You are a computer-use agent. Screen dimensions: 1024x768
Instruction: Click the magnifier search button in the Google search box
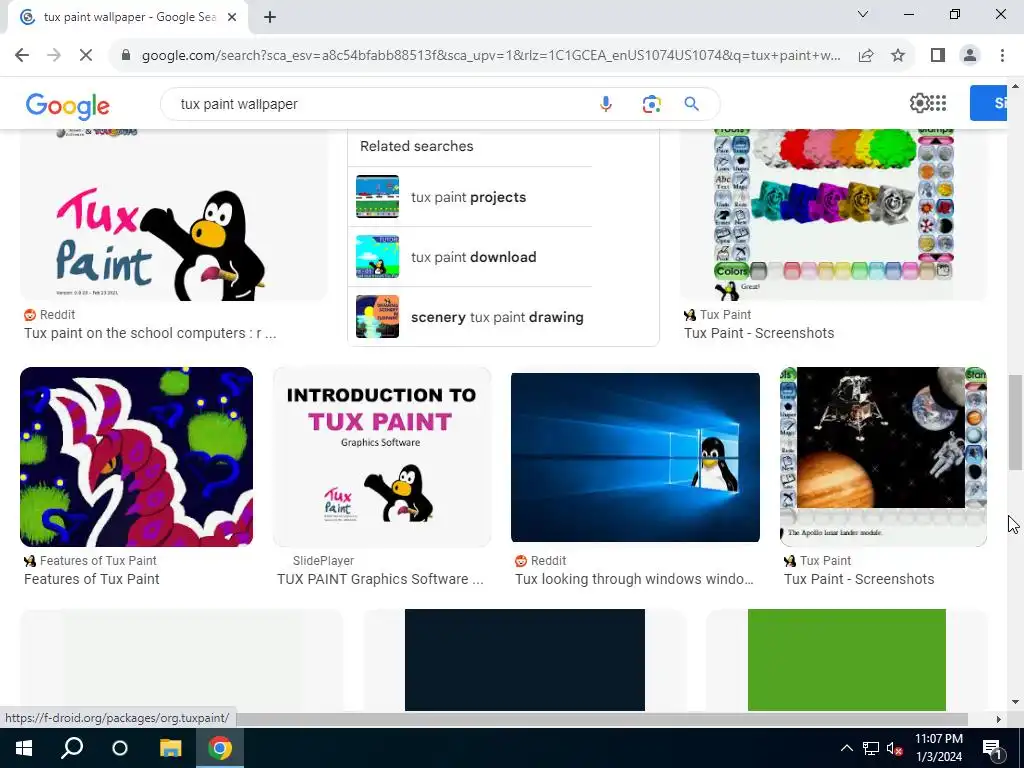coord(692,104)
